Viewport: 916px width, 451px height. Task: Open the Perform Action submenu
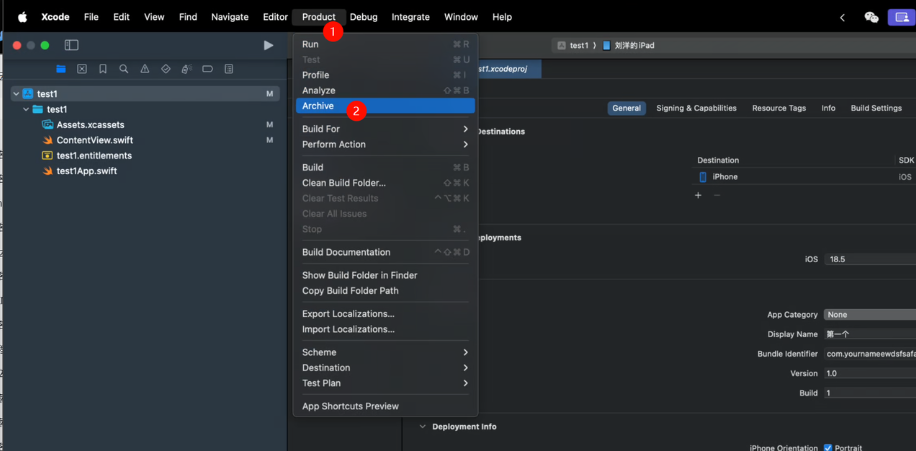point(385,144)
